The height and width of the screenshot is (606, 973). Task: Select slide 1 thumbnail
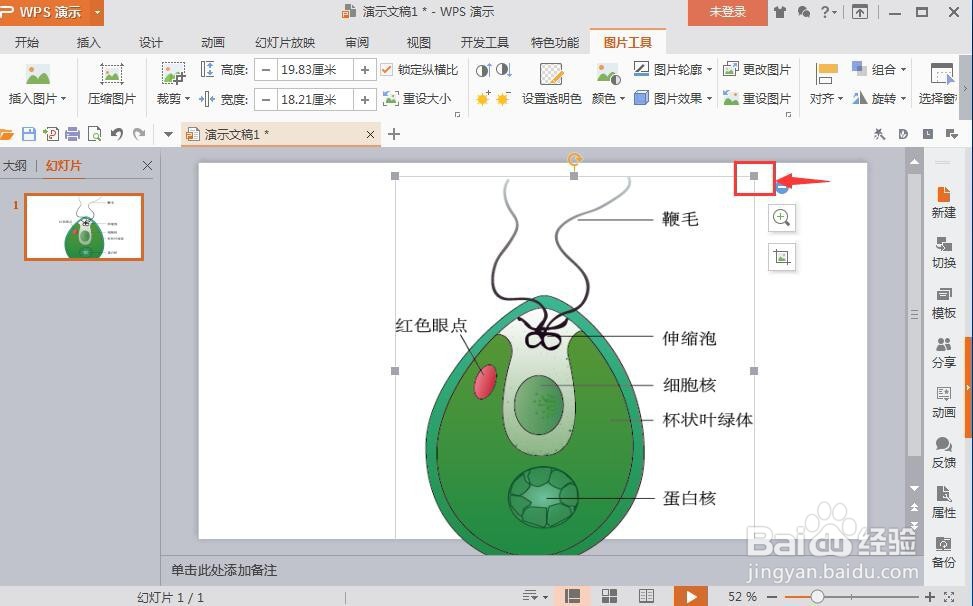pyautogui.click(x=84, y=226)
